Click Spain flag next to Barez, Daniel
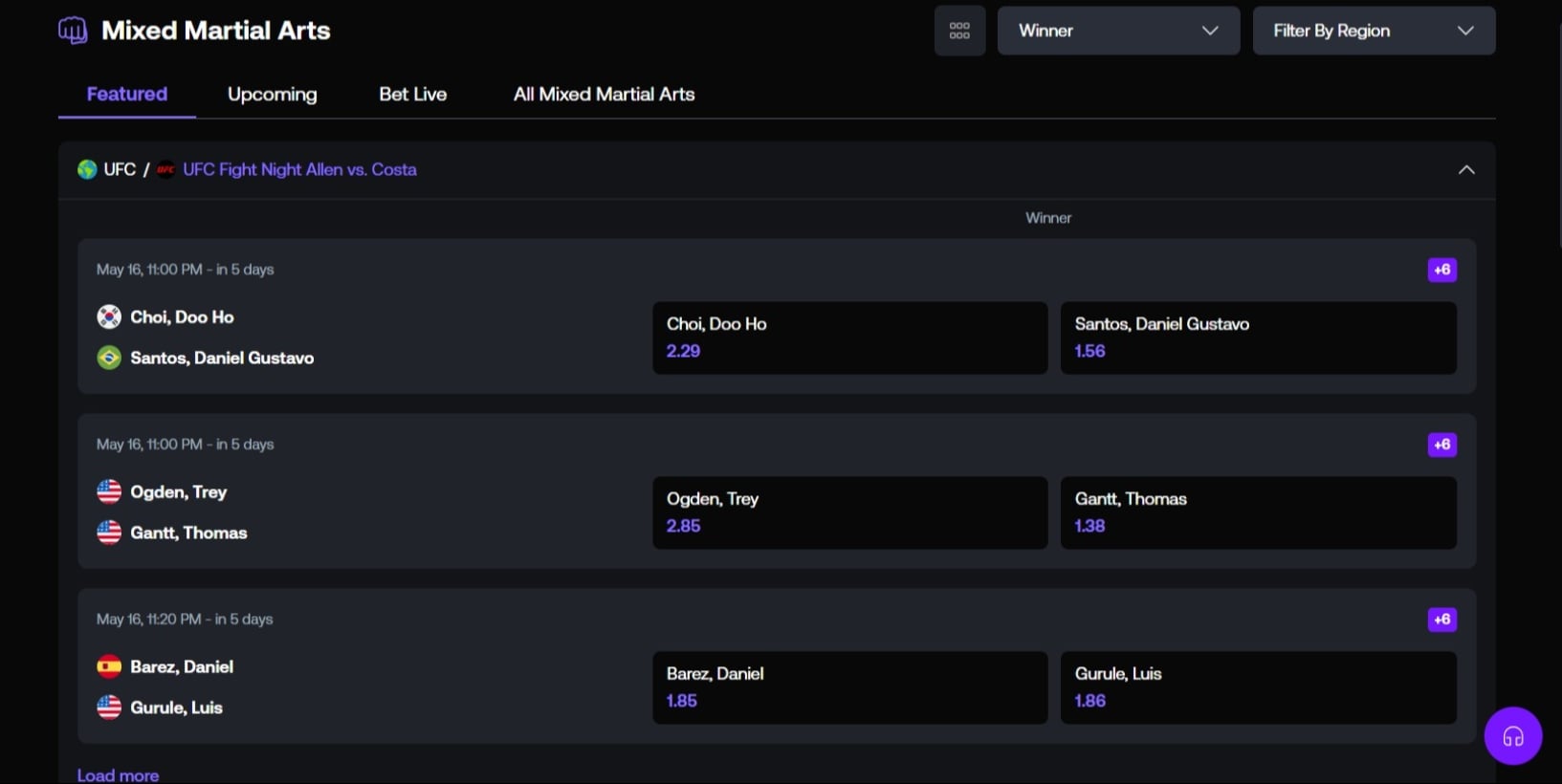The height and width of the screenshot is (784, 1562). click(109, 666)
